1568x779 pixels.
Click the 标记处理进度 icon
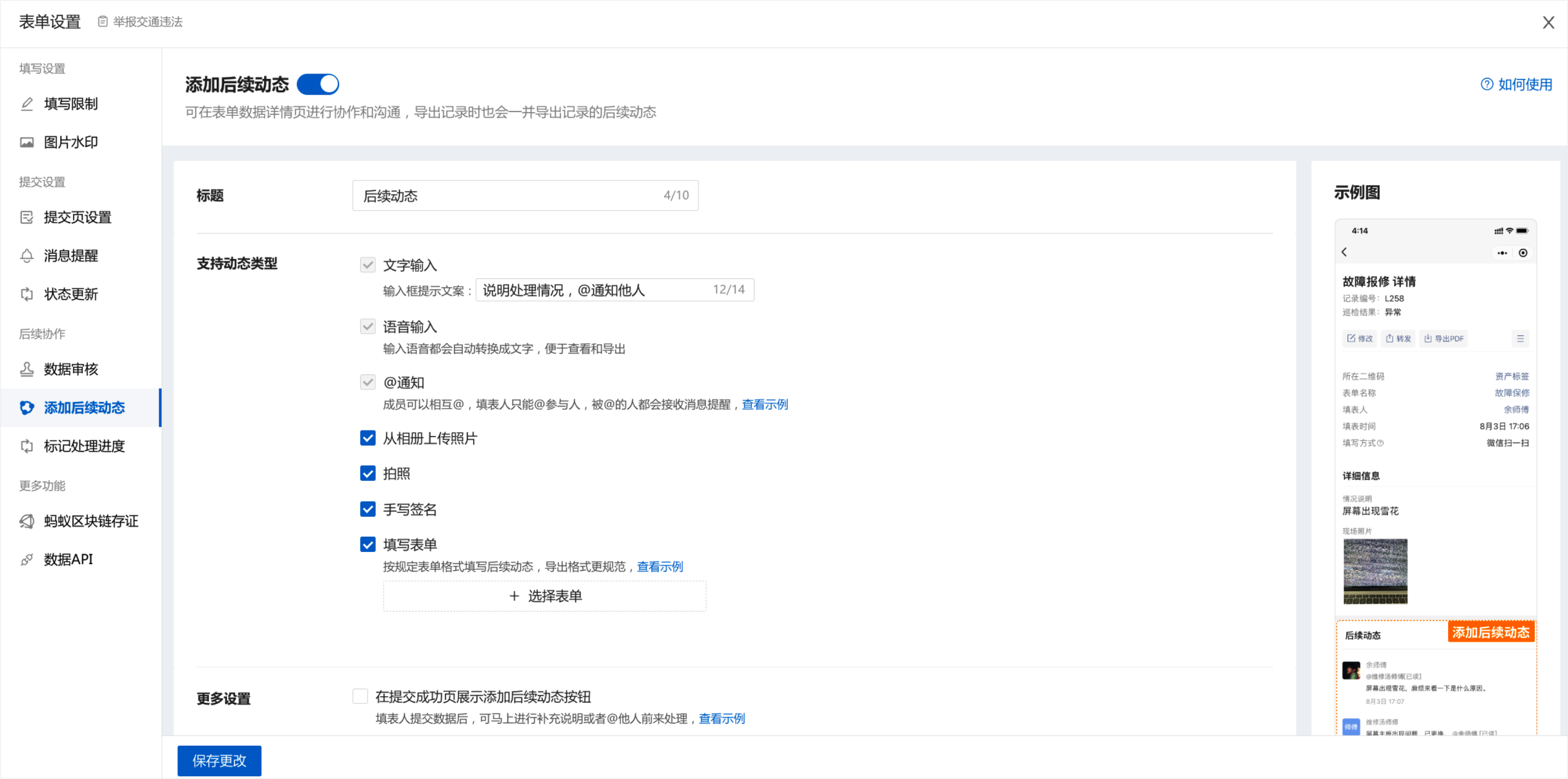point(27,446)
